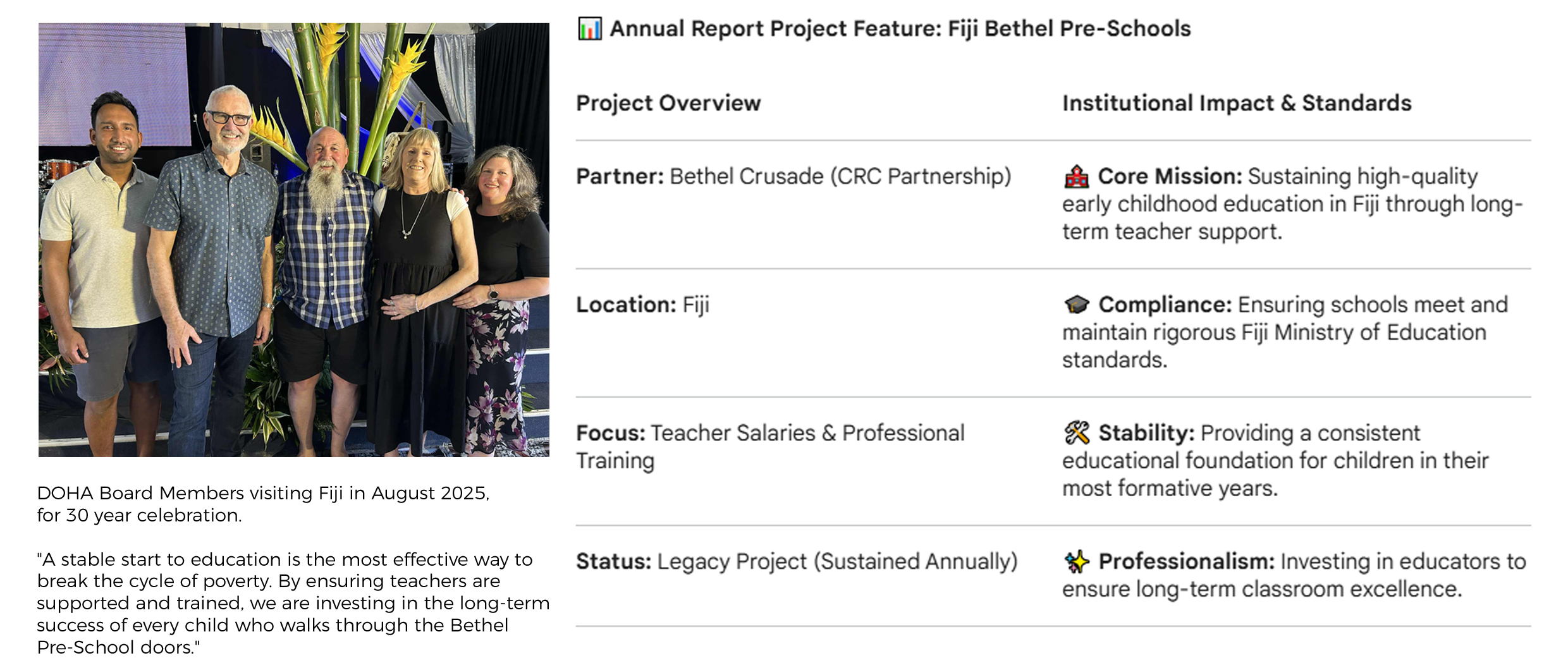This screenshot has width=1568, height=670.
Task: Click the Institutional Impact & Standards header
Action: tap(1236, 103)
